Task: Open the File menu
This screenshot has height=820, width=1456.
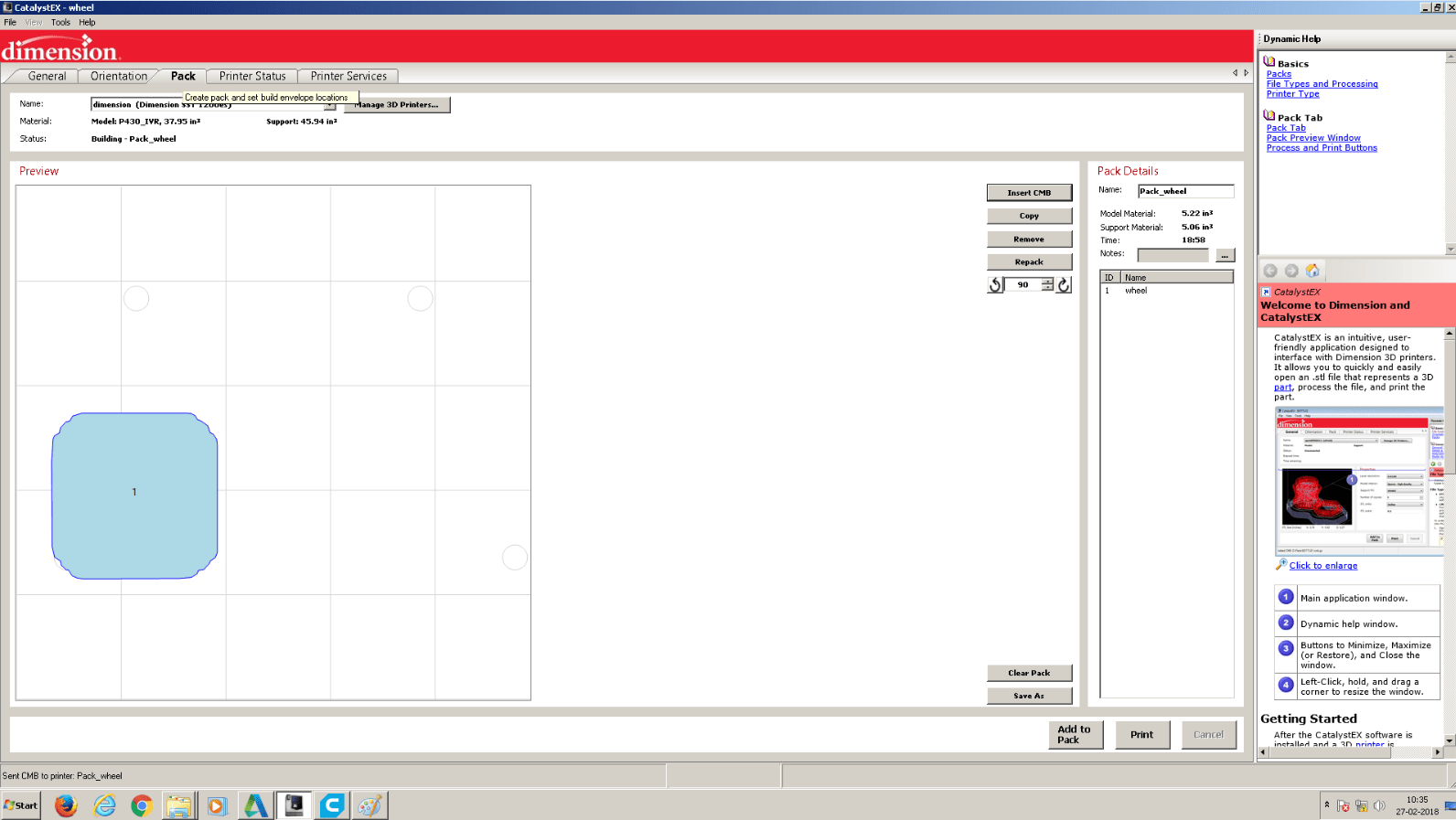Action: tap(10, 22)
